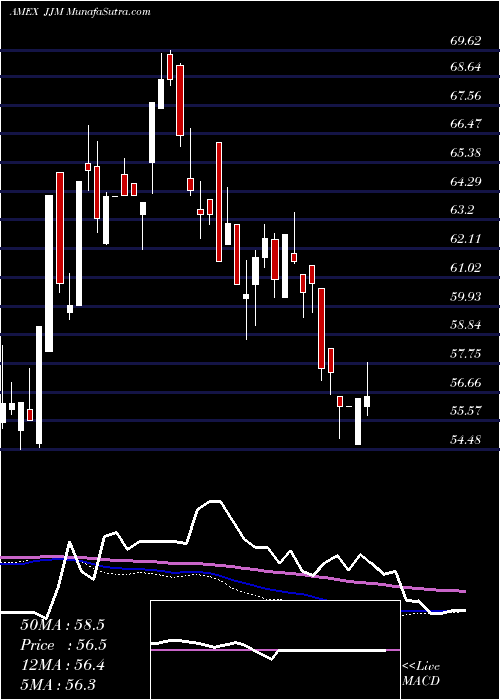Screen dimensions: 500x700
Task: Click the 55.57 price axis label
Action: [x=466, y=410]
